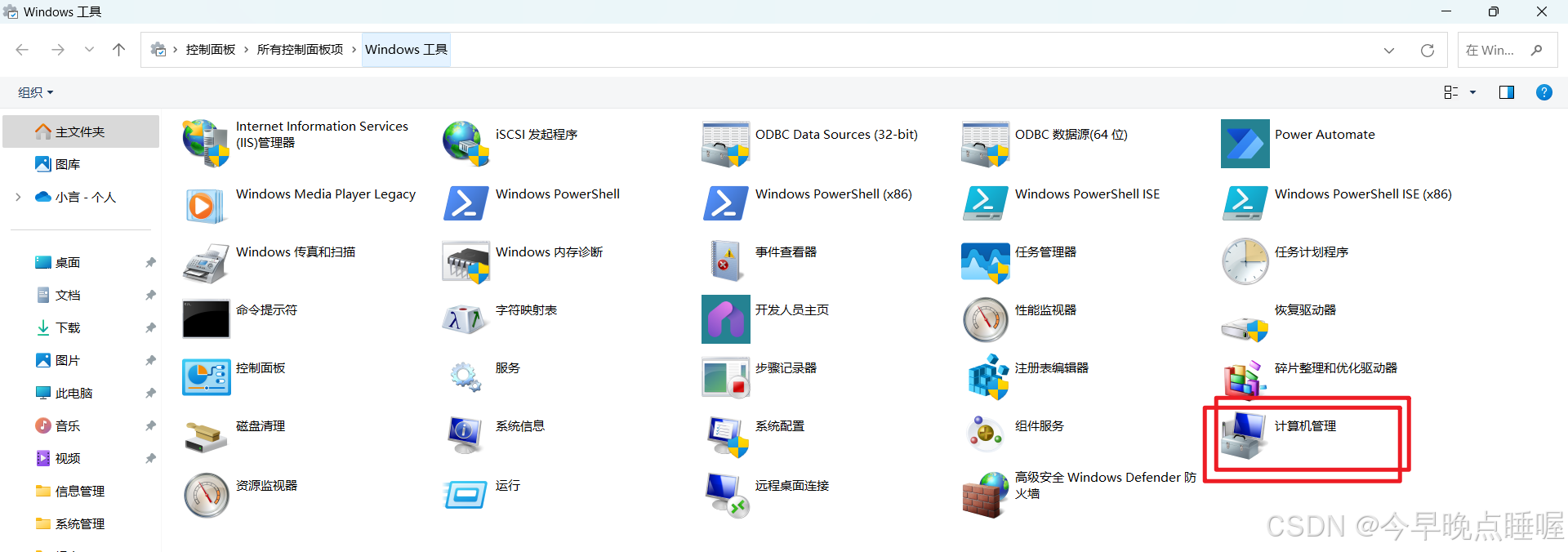This screenshot has height=552, width=1568.
Task: Open 组件服务 icon
Action: (985, 434)
